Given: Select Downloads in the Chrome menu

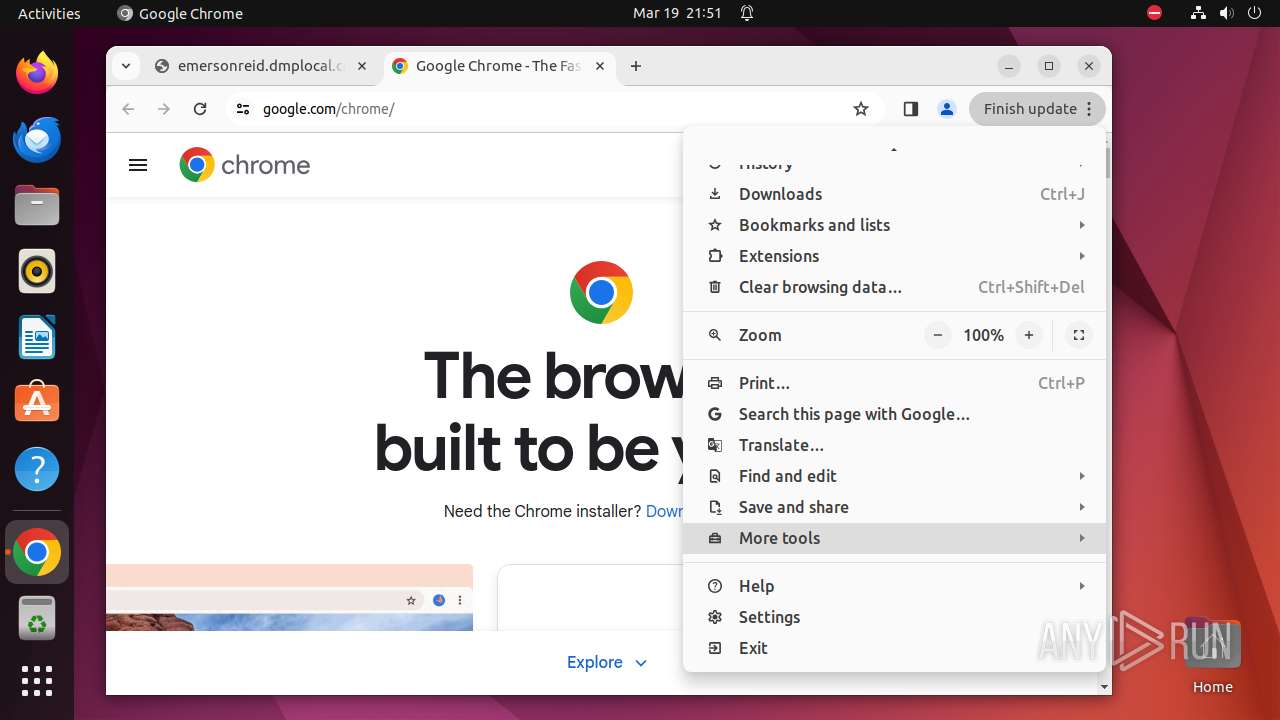Looking at the screenshot, I should [x=895, y=194].
